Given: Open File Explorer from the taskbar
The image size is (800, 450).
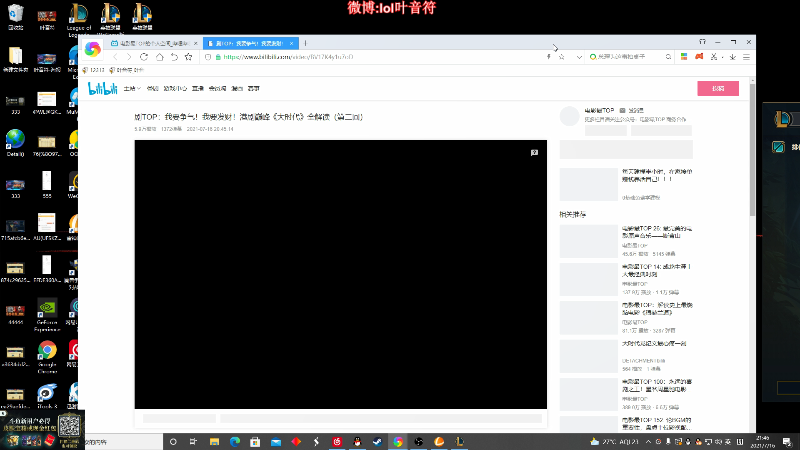Looking at the screenshot, I should [x=214, y=442].
